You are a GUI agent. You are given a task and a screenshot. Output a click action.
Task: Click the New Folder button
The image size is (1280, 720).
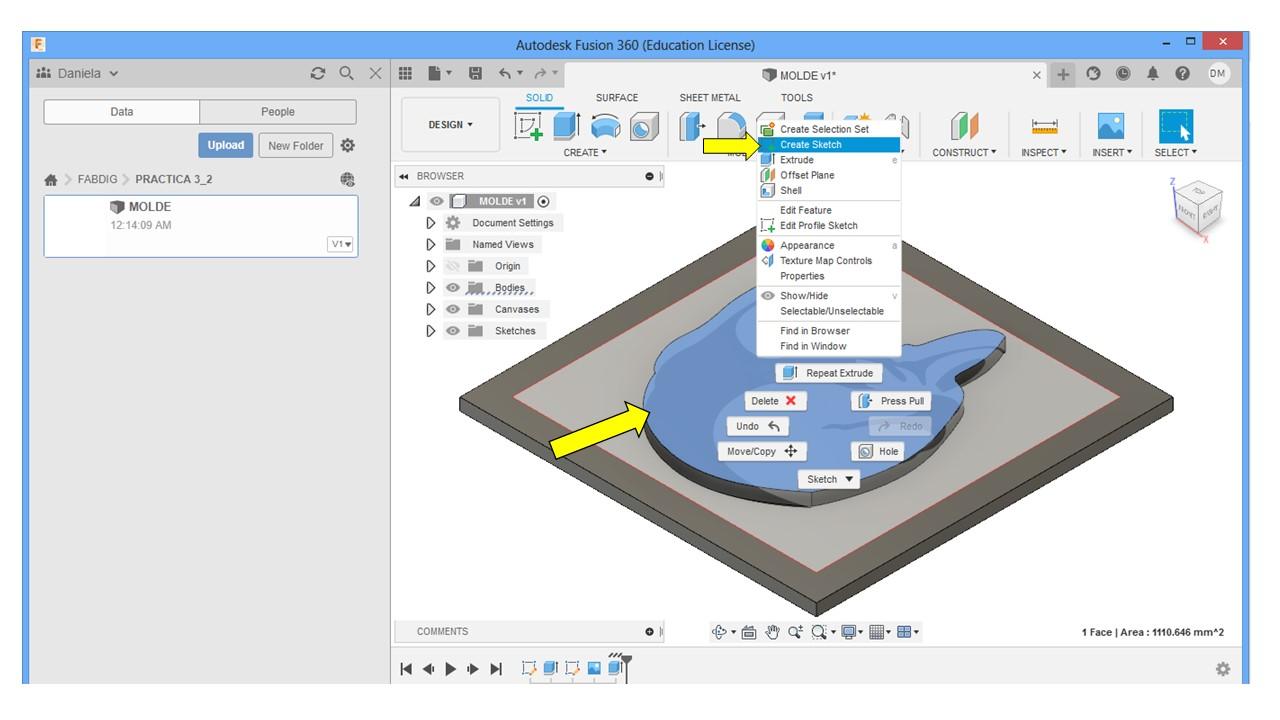click(x=294, y=145)
